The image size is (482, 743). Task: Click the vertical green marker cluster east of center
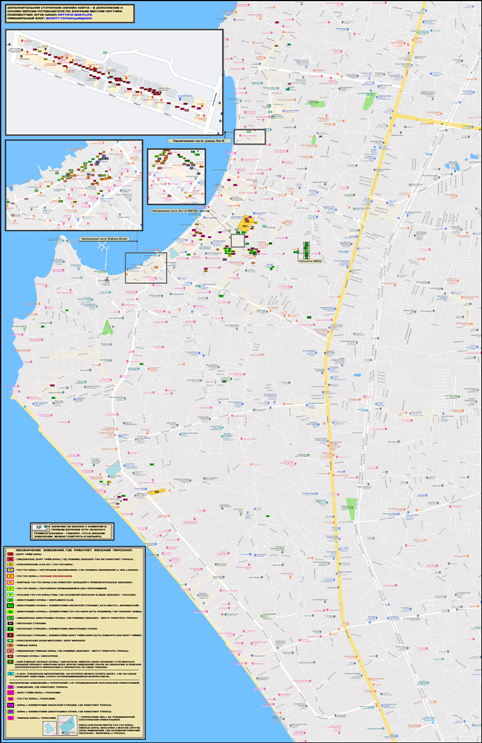[x=307, y=249]
